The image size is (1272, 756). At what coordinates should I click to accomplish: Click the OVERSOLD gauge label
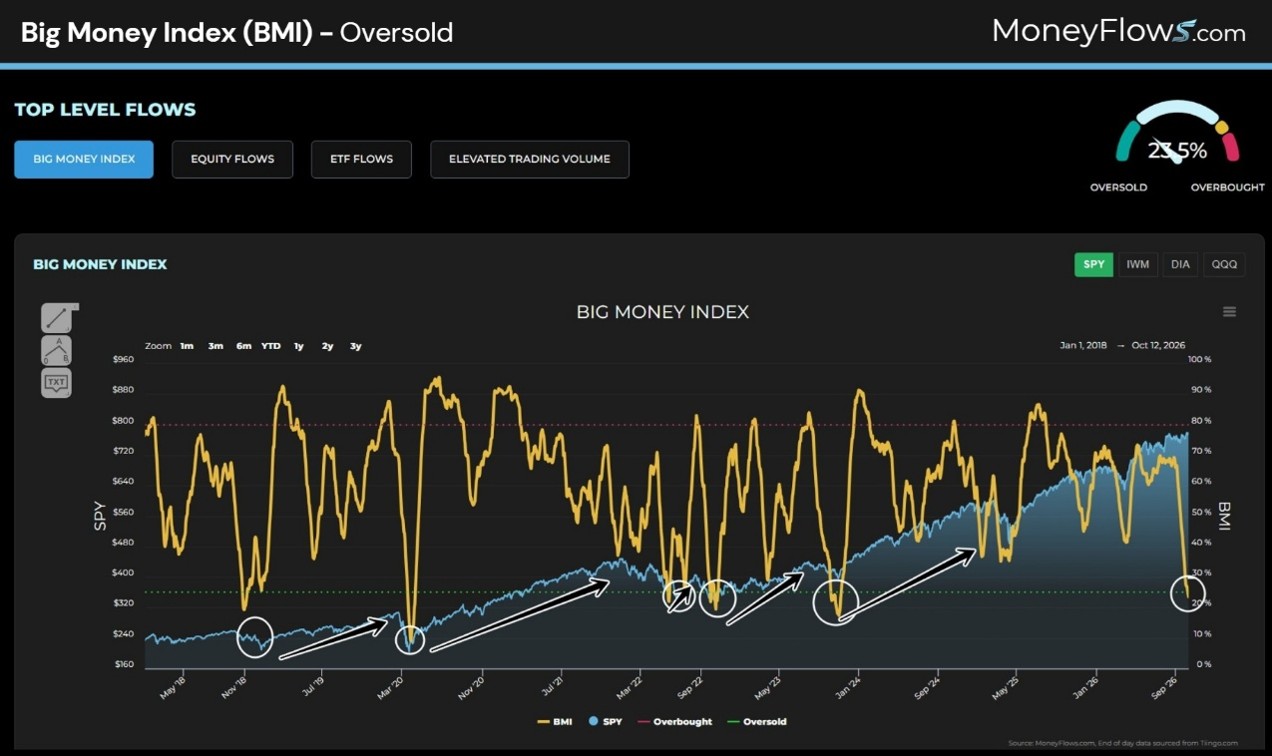click(1119, 188)
